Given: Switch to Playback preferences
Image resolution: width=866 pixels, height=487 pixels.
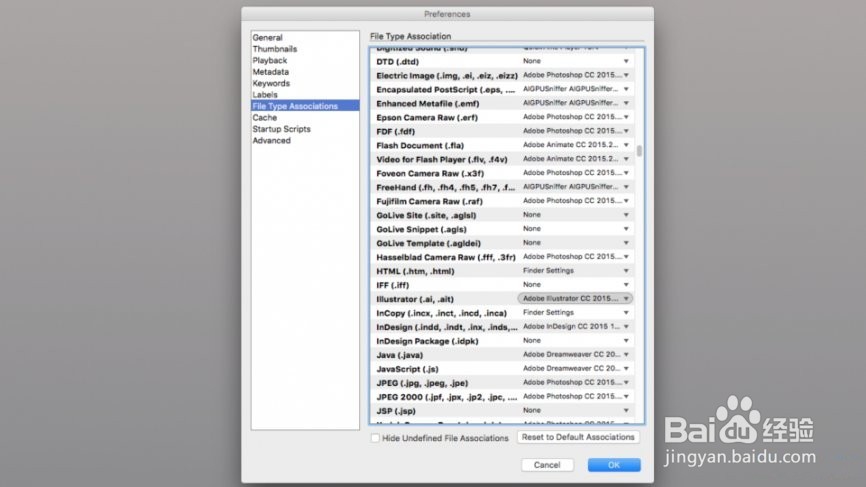Looking at the screenshot, I should coord(270,61).
